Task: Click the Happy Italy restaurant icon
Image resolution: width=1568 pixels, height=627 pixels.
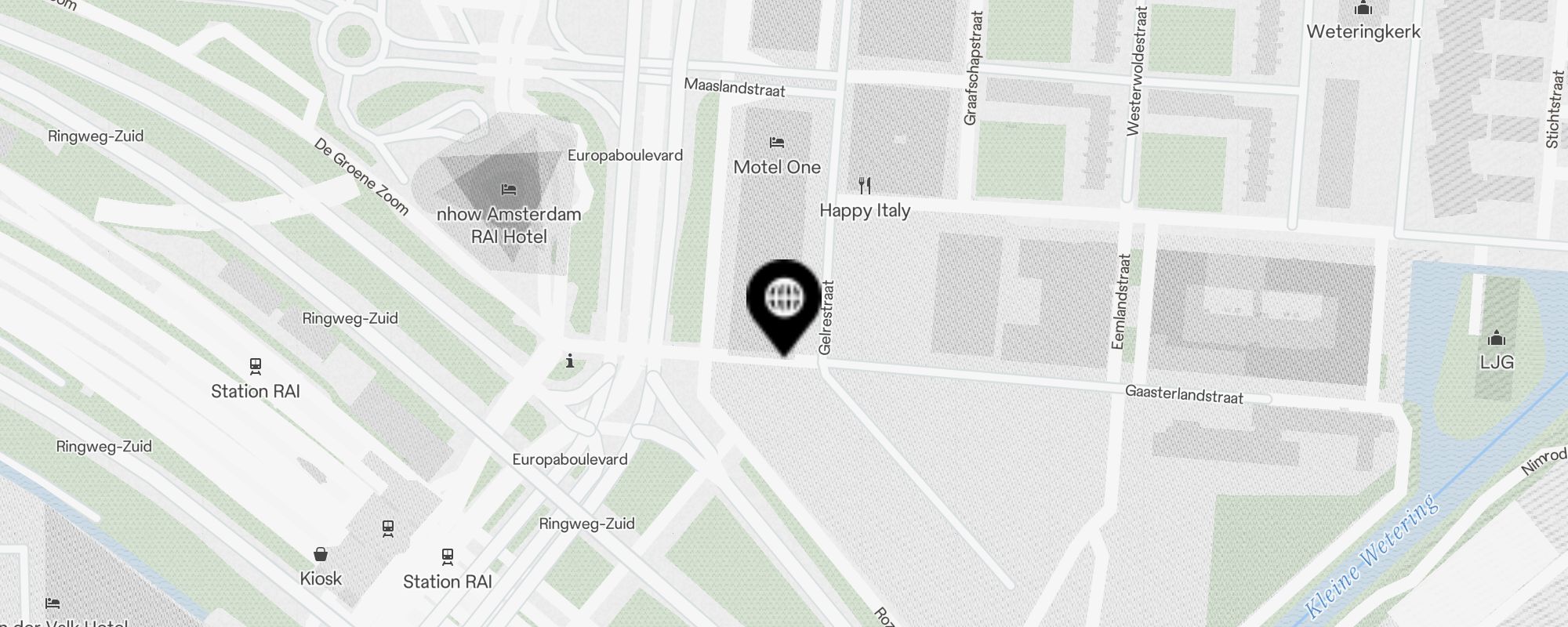Action: coord(865,186)
